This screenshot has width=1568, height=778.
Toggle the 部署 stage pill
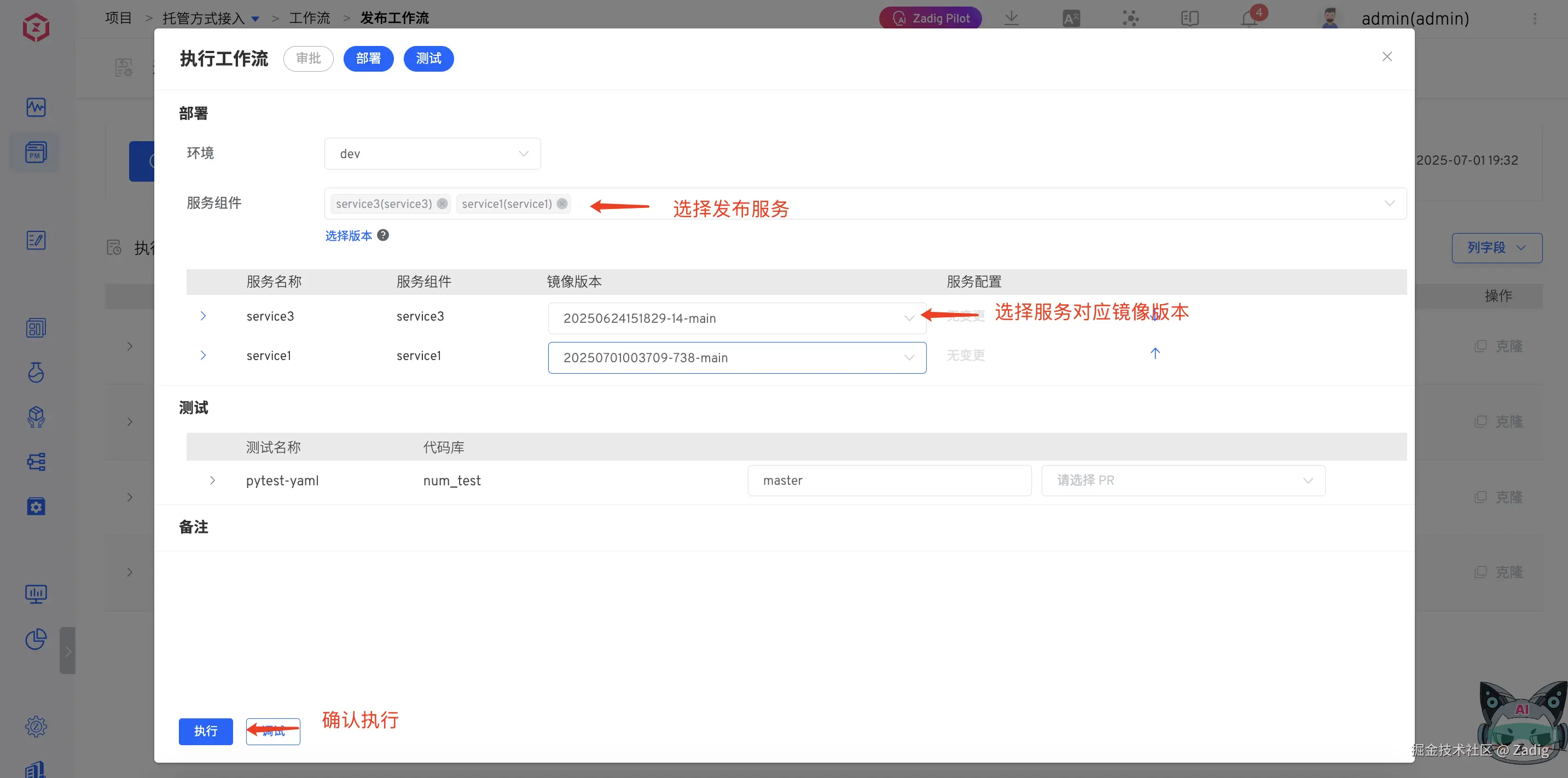[x=368, y=59]
